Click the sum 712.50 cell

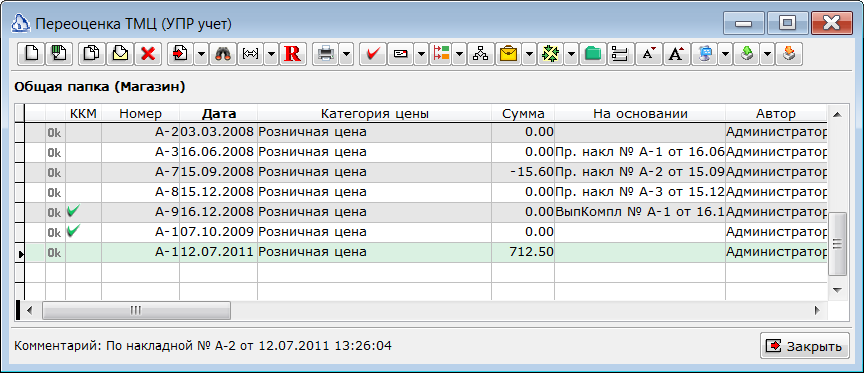click(523, 253)
